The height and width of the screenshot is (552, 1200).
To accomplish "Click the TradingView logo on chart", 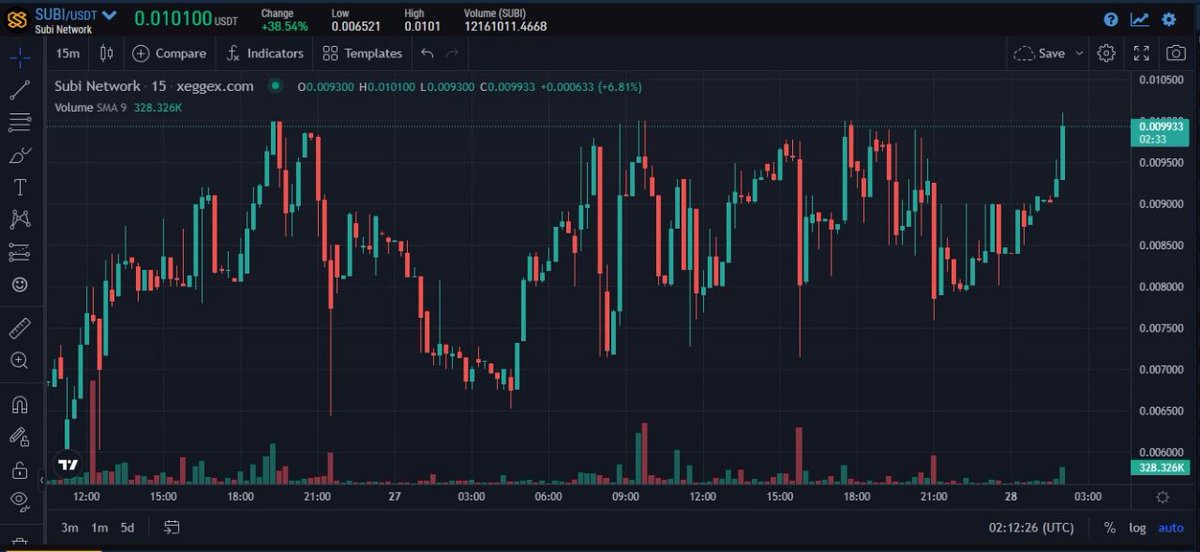I will [67, 465].
